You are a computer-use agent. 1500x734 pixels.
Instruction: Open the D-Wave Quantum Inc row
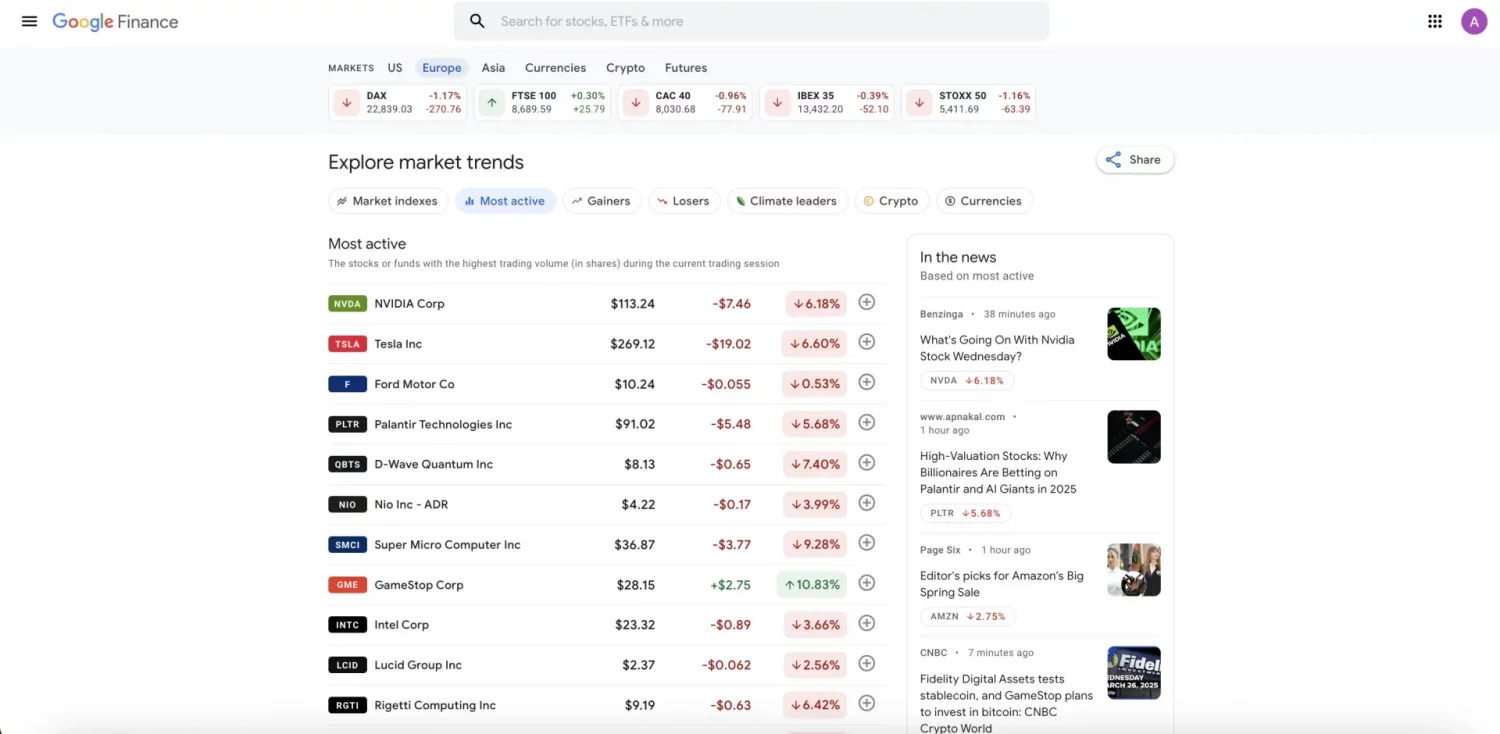pos(608,464)
